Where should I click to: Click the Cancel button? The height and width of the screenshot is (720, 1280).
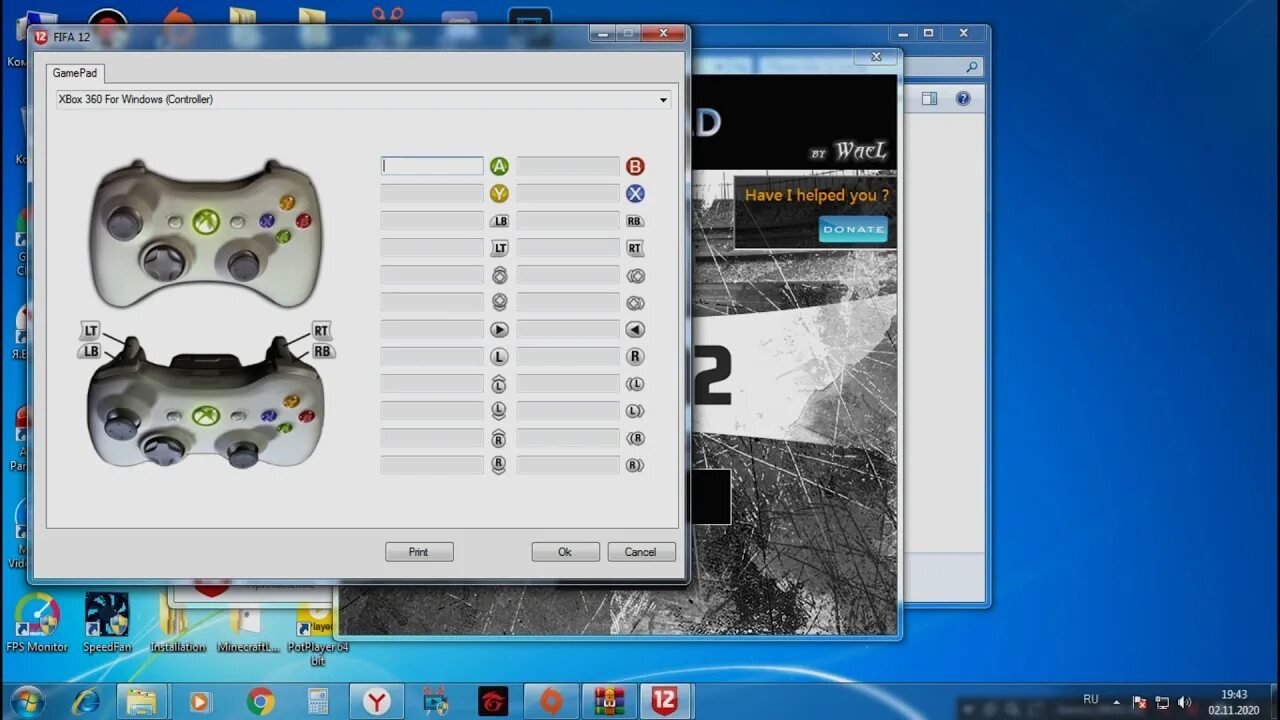[x=641, y=552]
